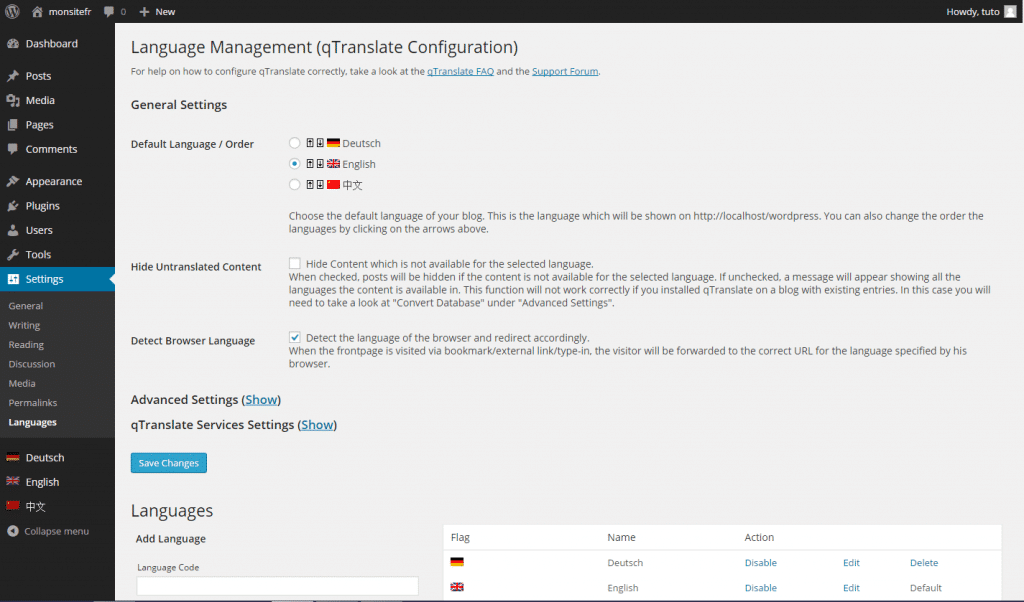The image size is (1024, 602).
Task: Enable Hide Content for untranslated posts
Action: [295, 263]
